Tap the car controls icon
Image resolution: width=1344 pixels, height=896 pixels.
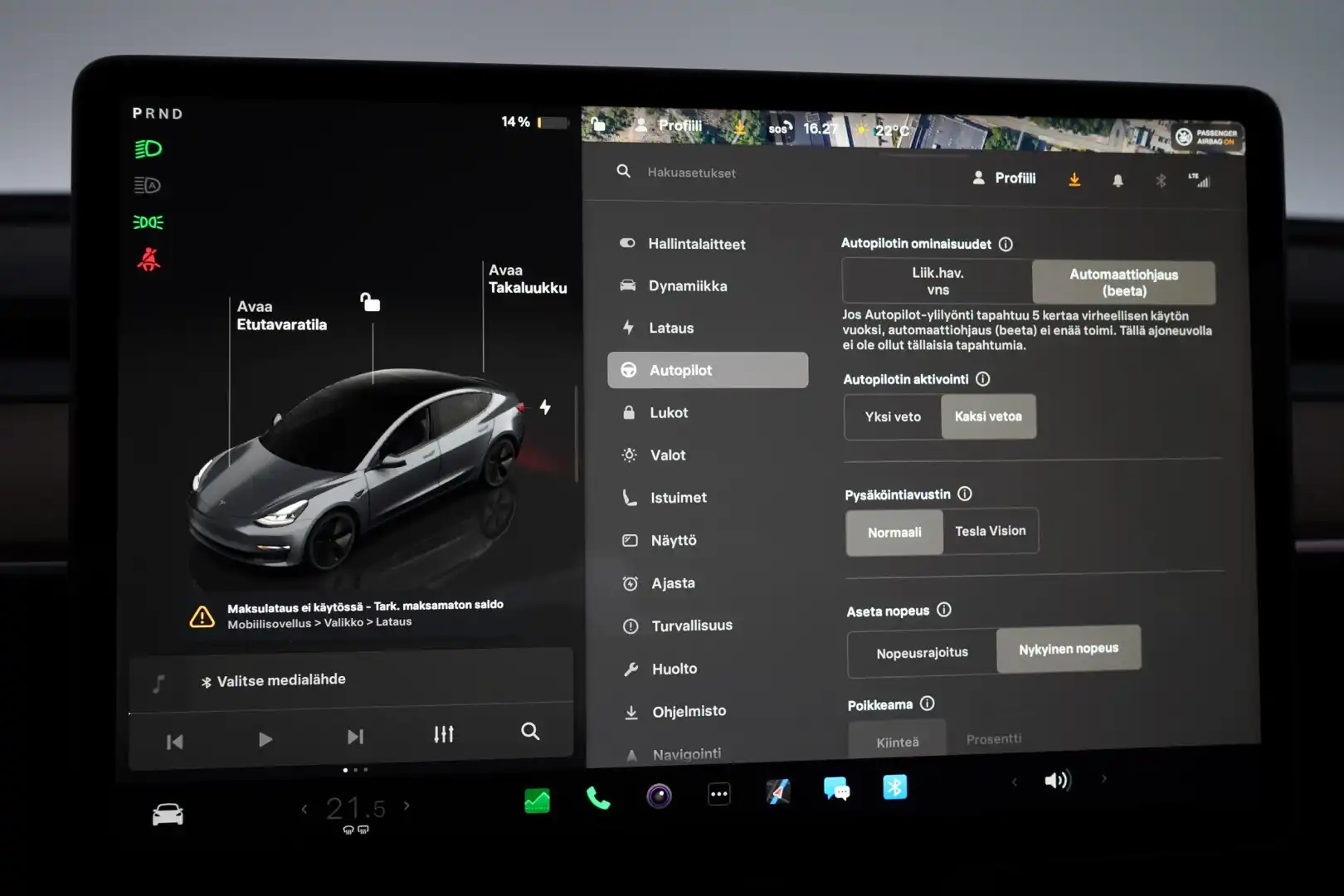(x=168, y=814)
